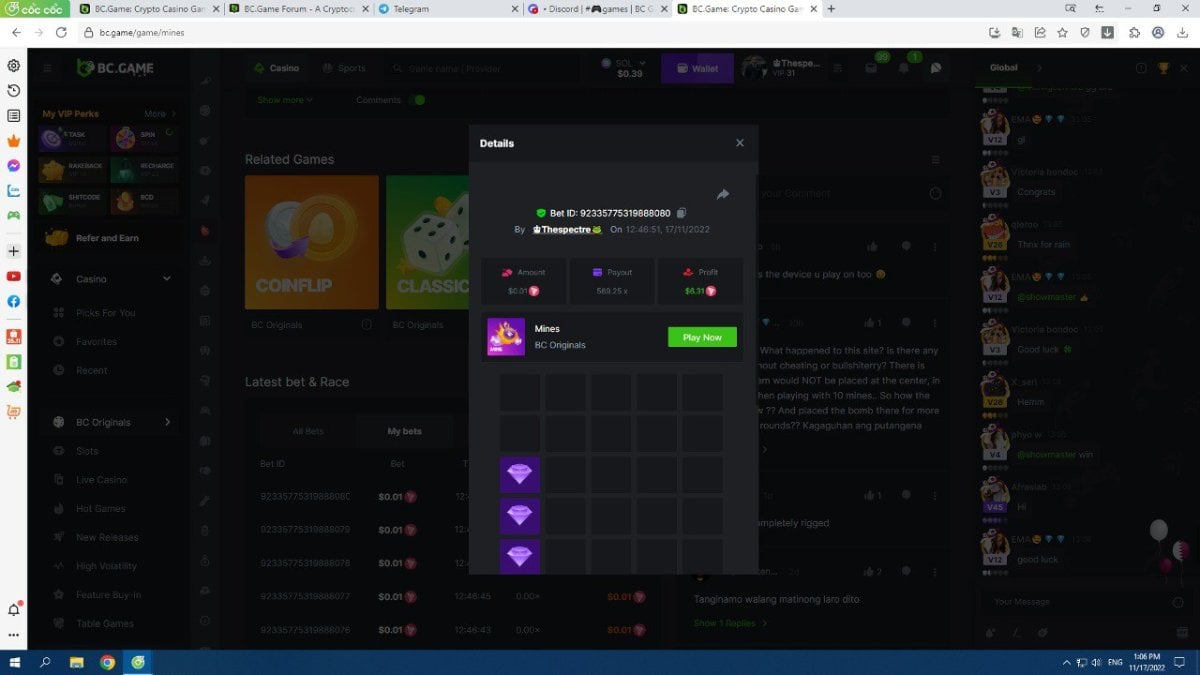This screenshot has height=675, width=1200.
Task: Expand the BC Originals sidebar item
Action: (167, 422)
